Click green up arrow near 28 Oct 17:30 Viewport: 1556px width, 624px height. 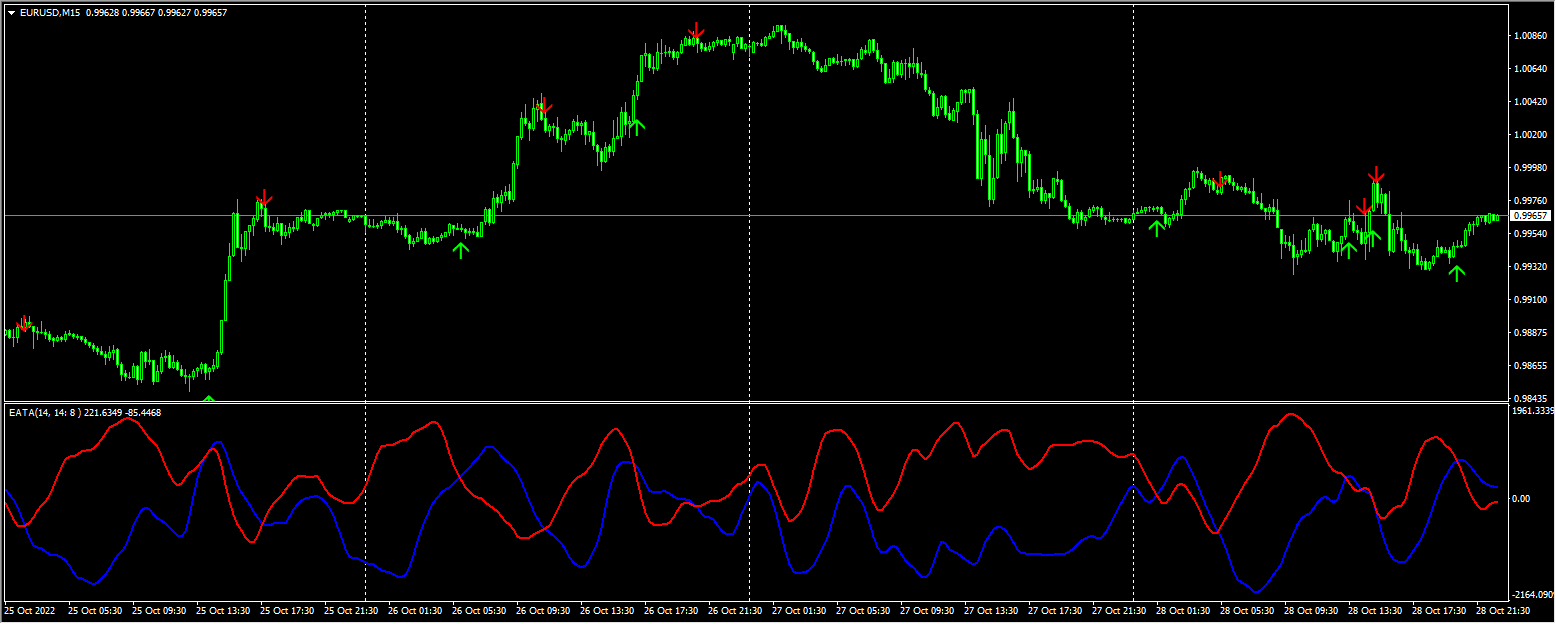tap(1457, 272)
